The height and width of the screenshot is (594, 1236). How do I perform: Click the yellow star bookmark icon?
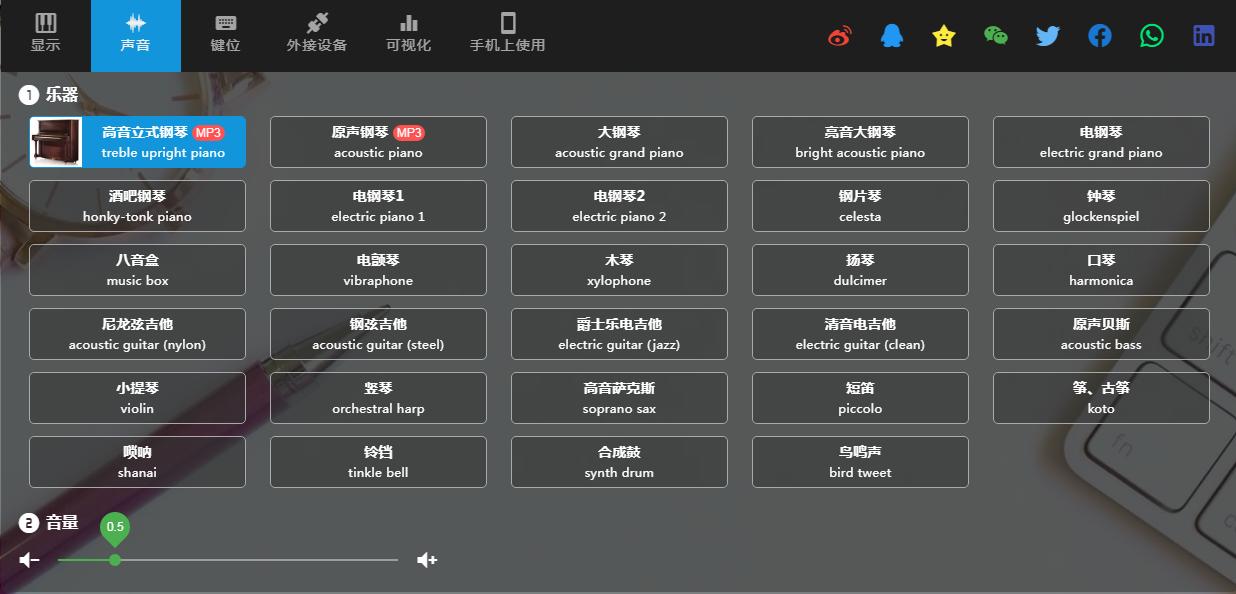click(x=943, y=34)
